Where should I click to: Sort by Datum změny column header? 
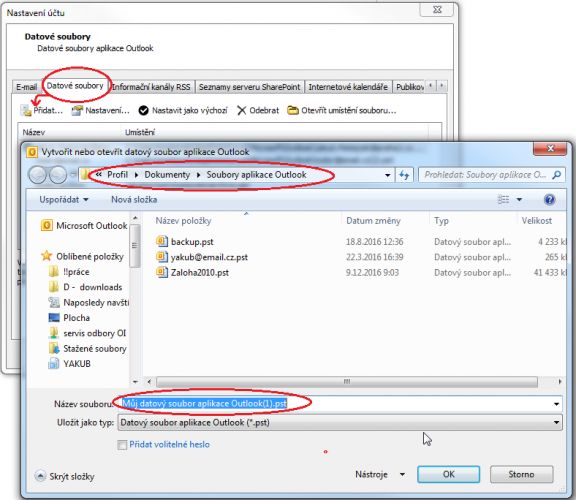(x=373, y=221)
